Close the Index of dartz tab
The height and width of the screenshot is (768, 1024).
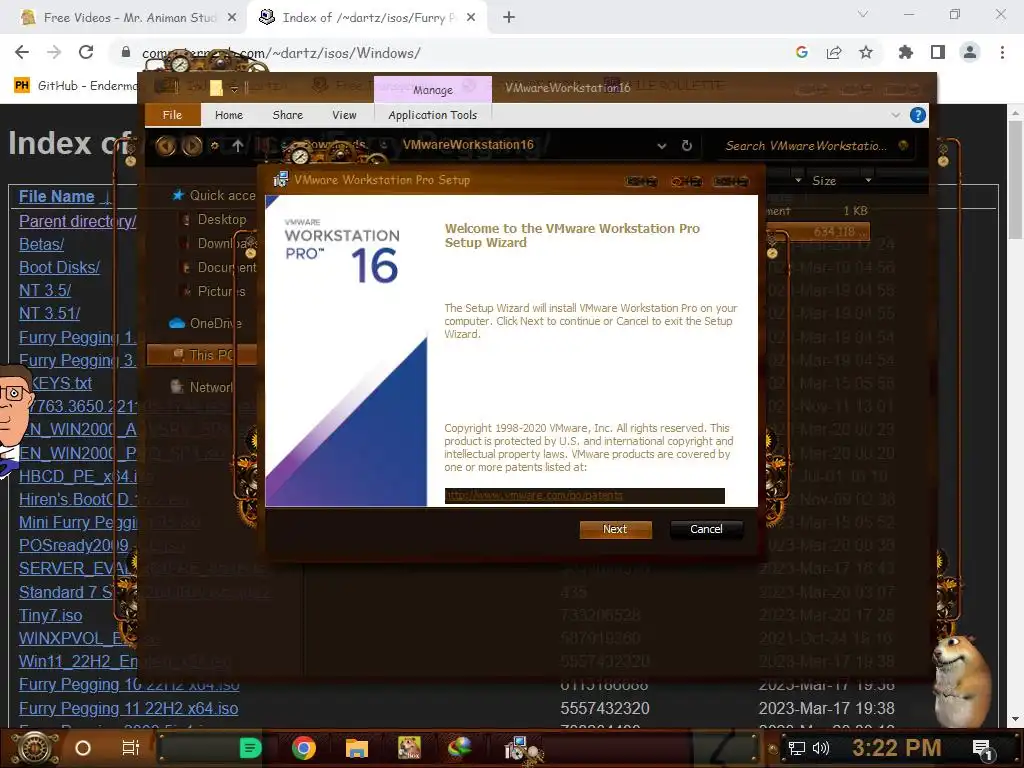[471, 18]
